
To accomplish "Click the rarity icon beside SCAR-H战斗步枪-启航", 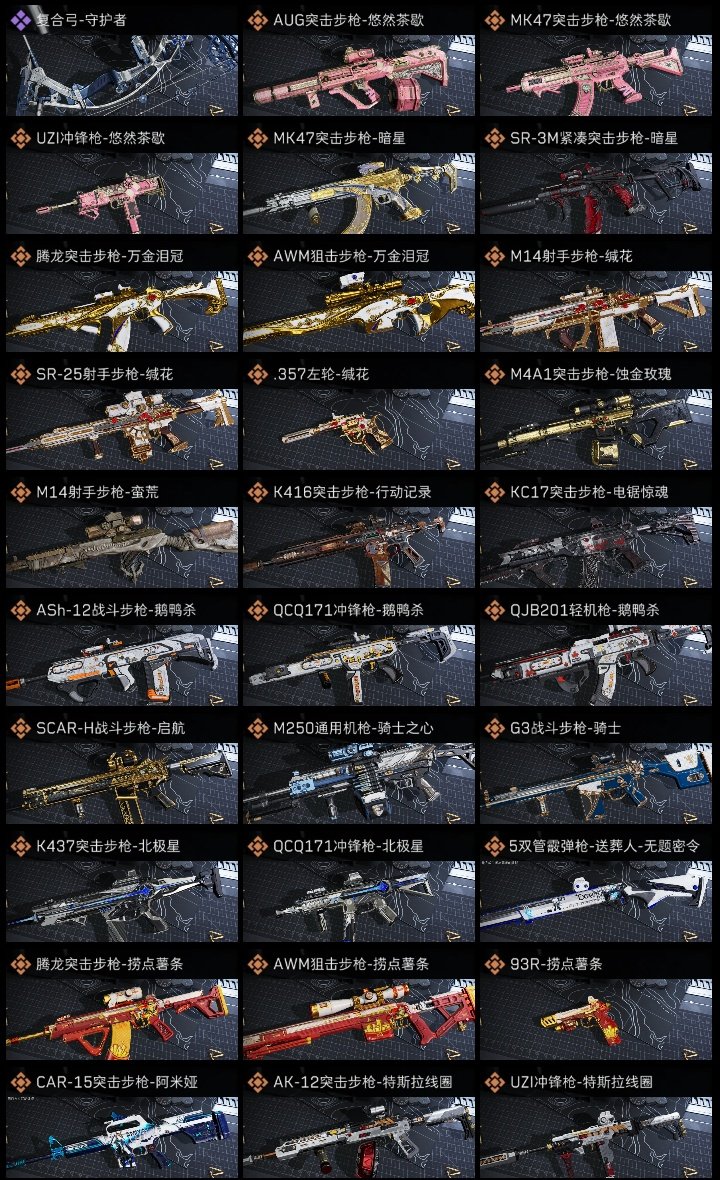I will tap(20, 728).
